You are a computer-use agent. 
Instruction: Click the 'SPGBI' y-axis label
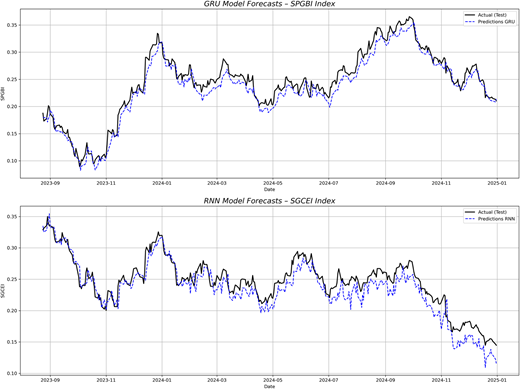[x=3, y=94]
